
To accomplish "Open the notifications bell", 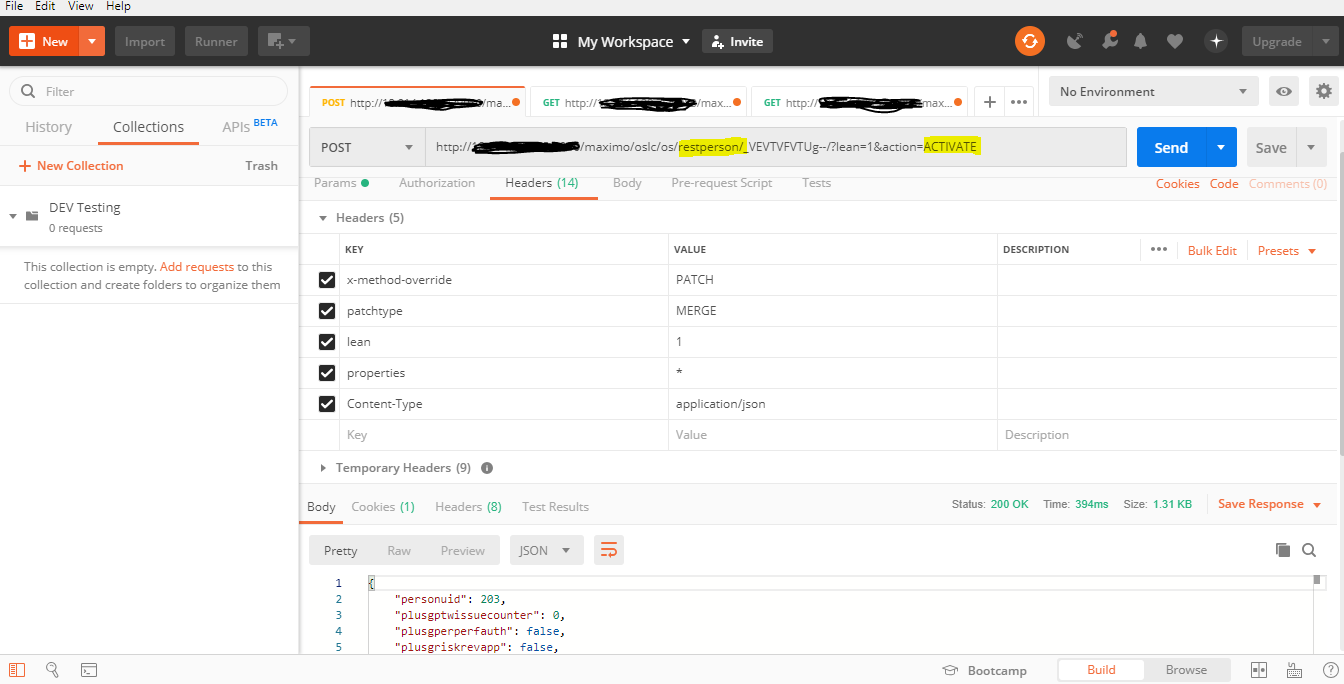I will click(x=1141, y=41).
